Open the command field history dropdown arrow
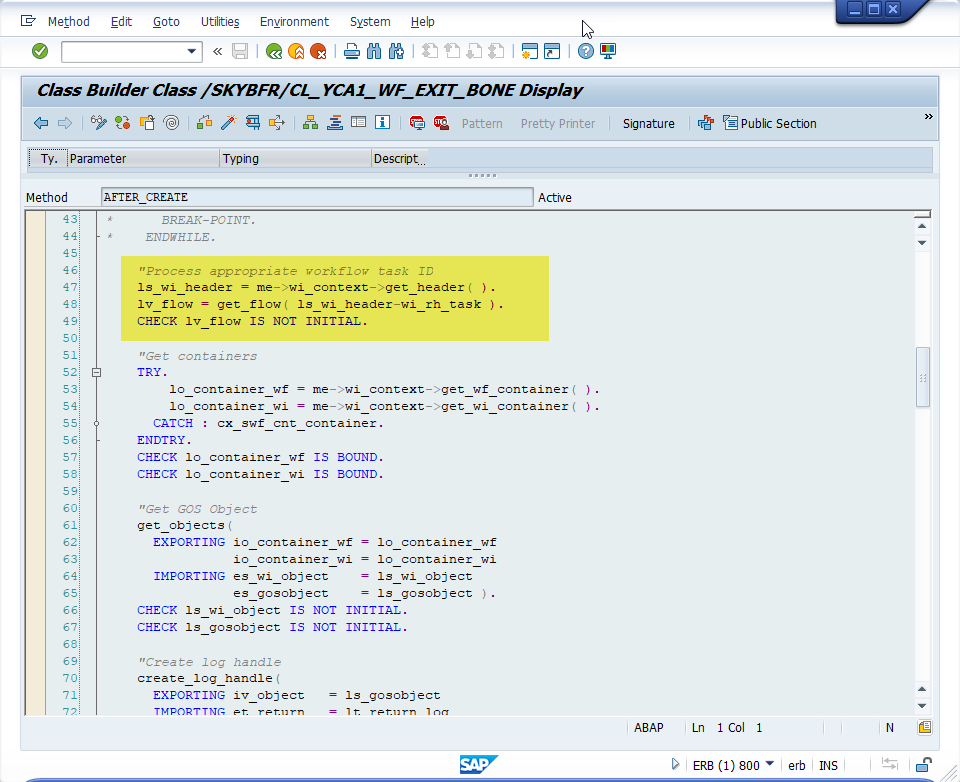Image resolution: width=960 pixels, height=782 pixels. 192,51
